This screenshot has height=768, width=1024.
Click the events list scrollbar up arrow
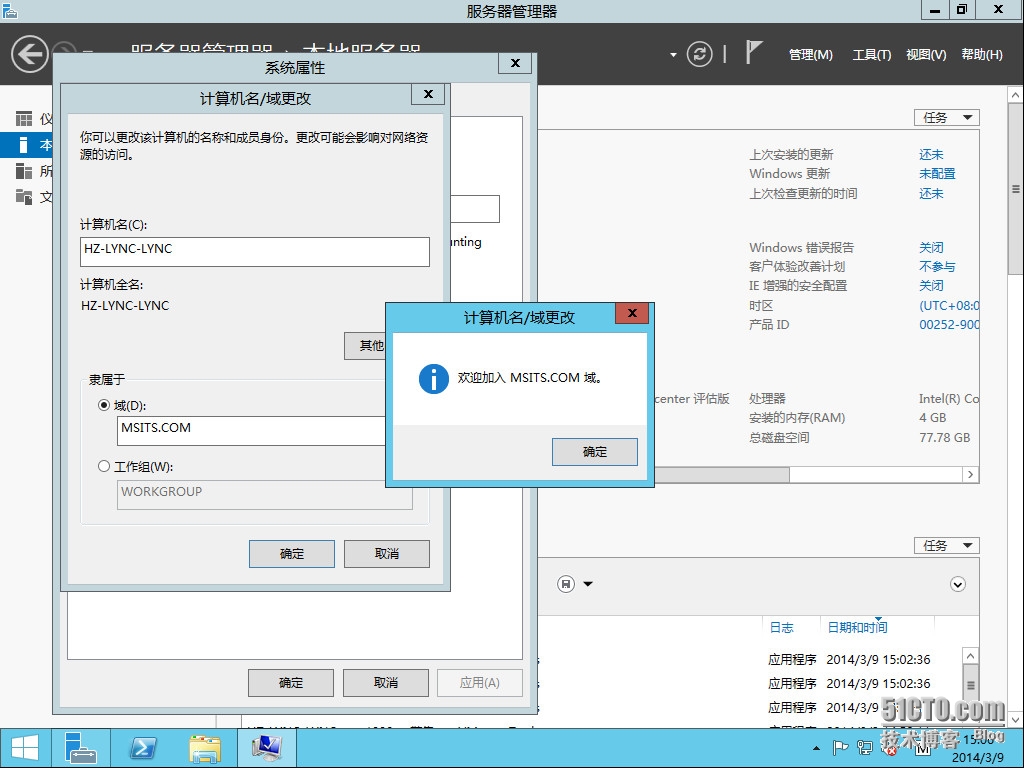(970, 656)
